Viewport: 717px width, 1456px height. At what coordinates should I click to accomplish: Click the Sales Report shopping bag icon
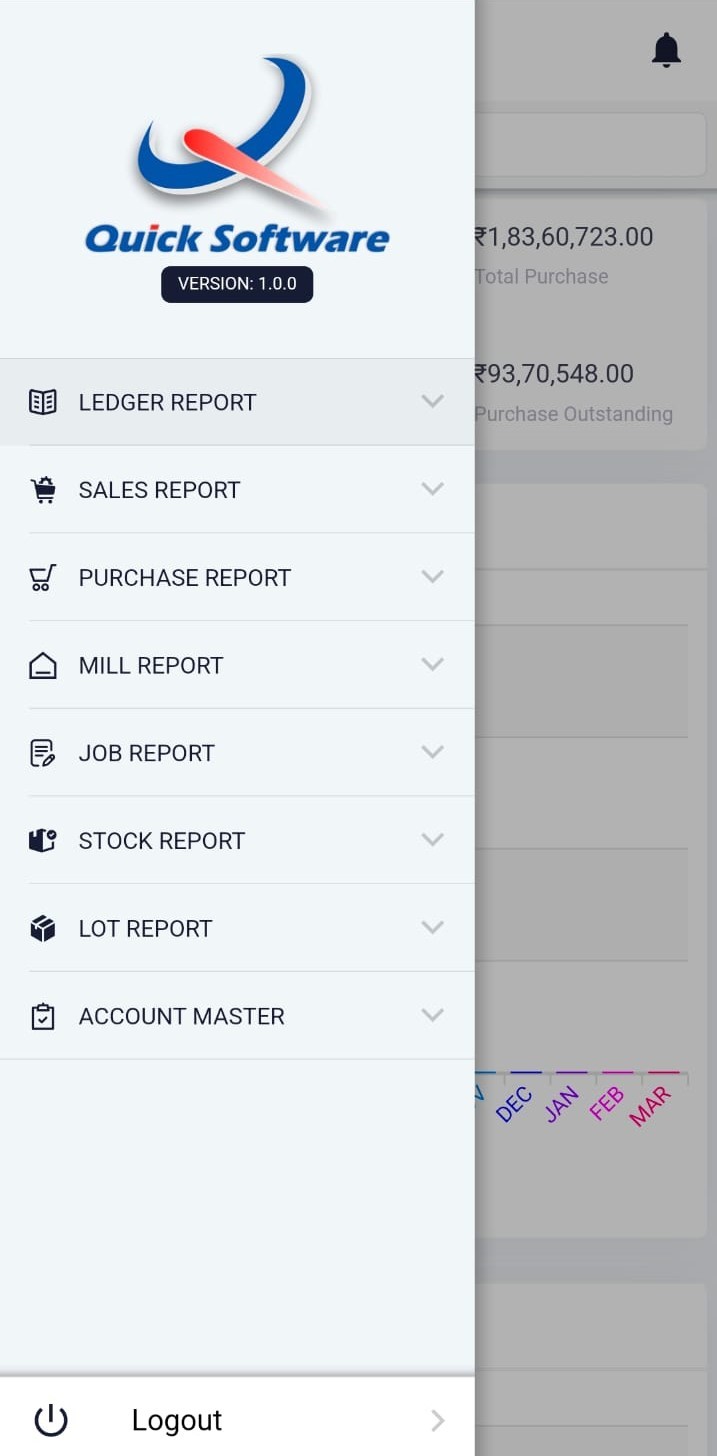[43, 489]
